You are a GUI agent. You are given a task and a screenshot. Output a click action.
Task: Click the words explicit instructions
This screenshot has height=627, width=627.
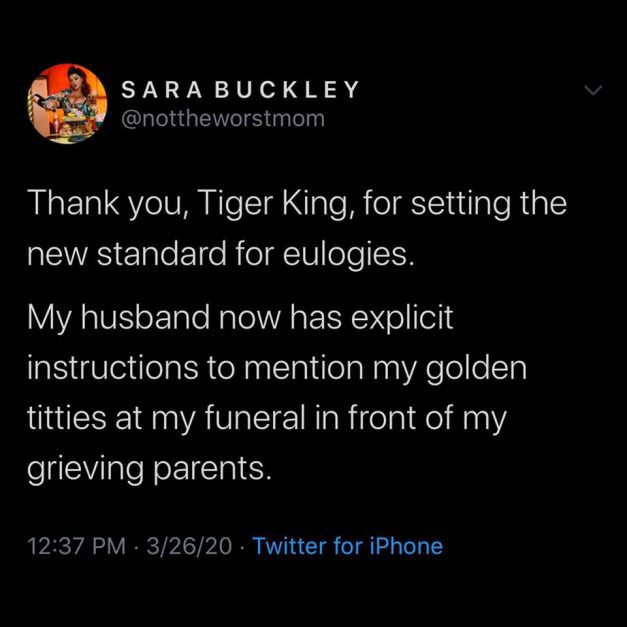[x=240, y=343]
